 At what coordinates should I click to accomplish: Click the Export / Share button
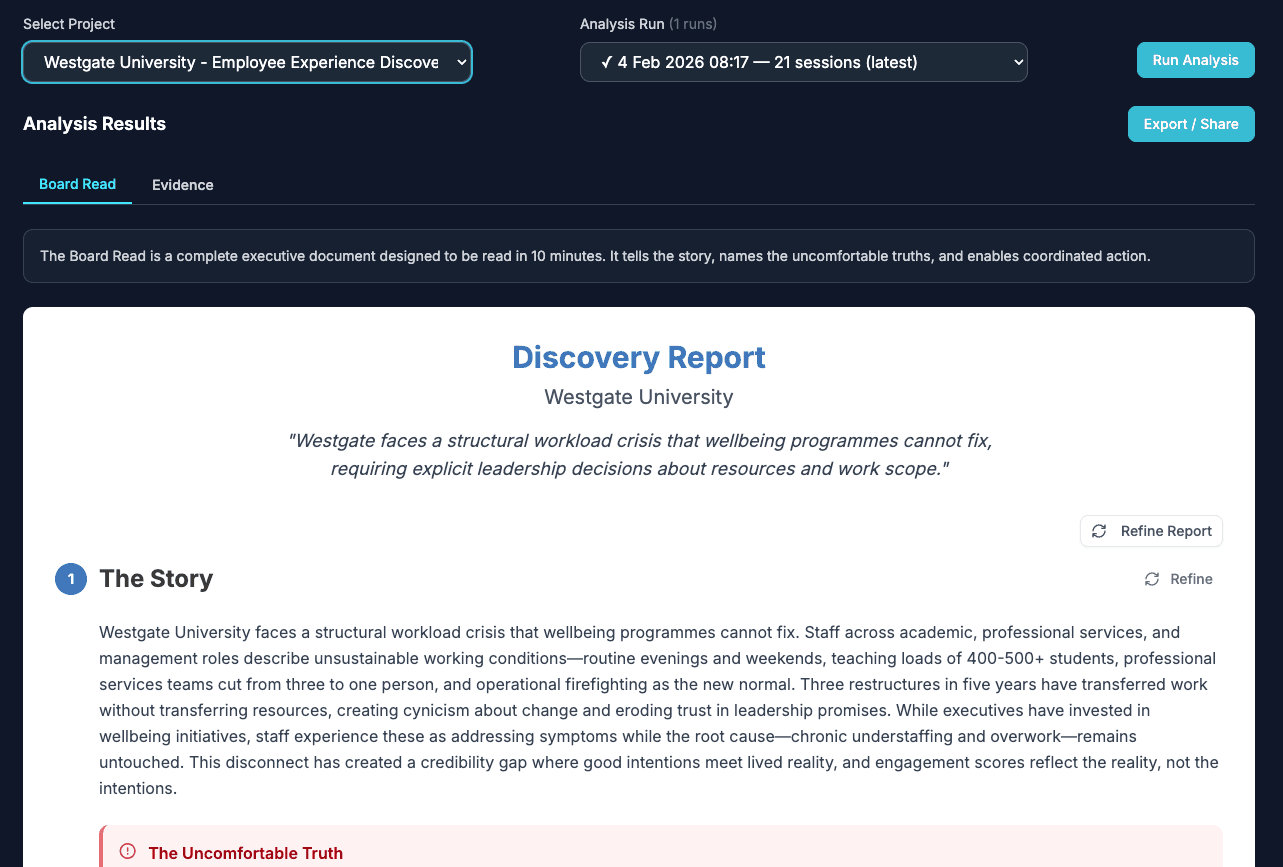pyautogui.click(x=1191, y=124)
